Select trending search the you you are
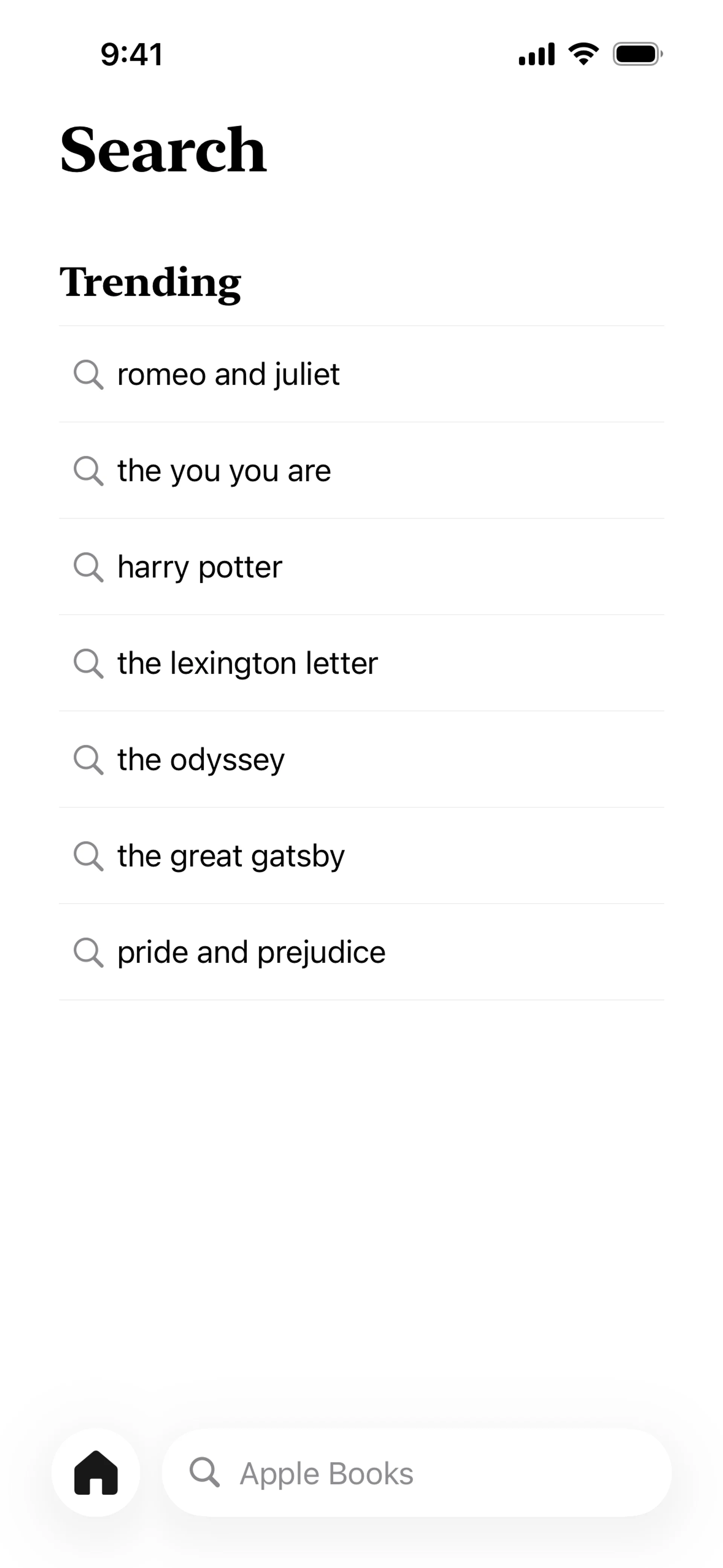The width and height of the screenshot is (723, 1568). (224, 471)
